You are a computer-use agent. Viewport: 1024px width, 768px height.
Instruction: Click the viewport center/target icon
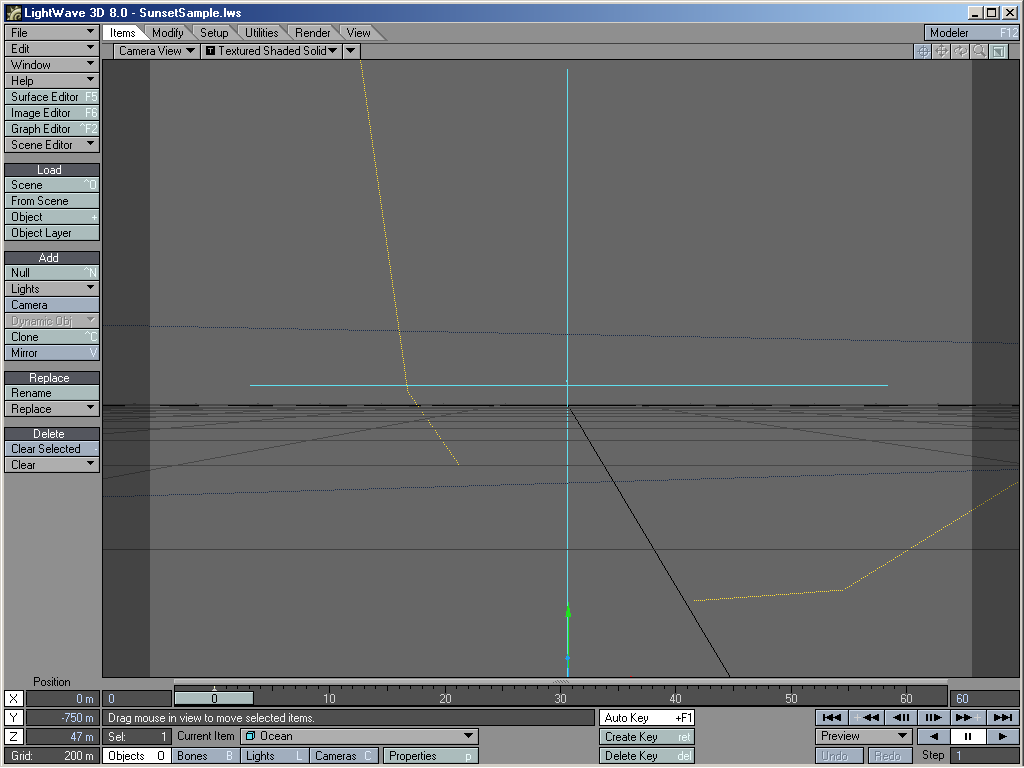(923, 51)
